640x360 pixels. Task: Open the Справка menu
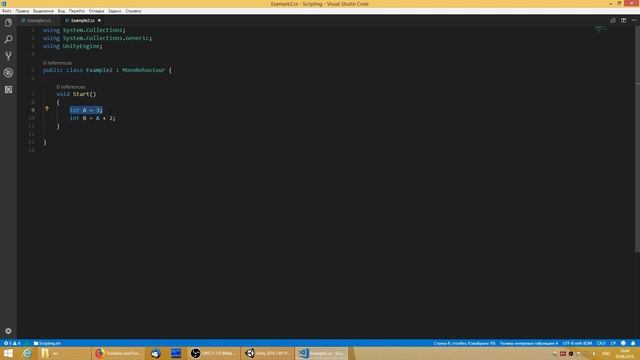click(x=133, y=11)
